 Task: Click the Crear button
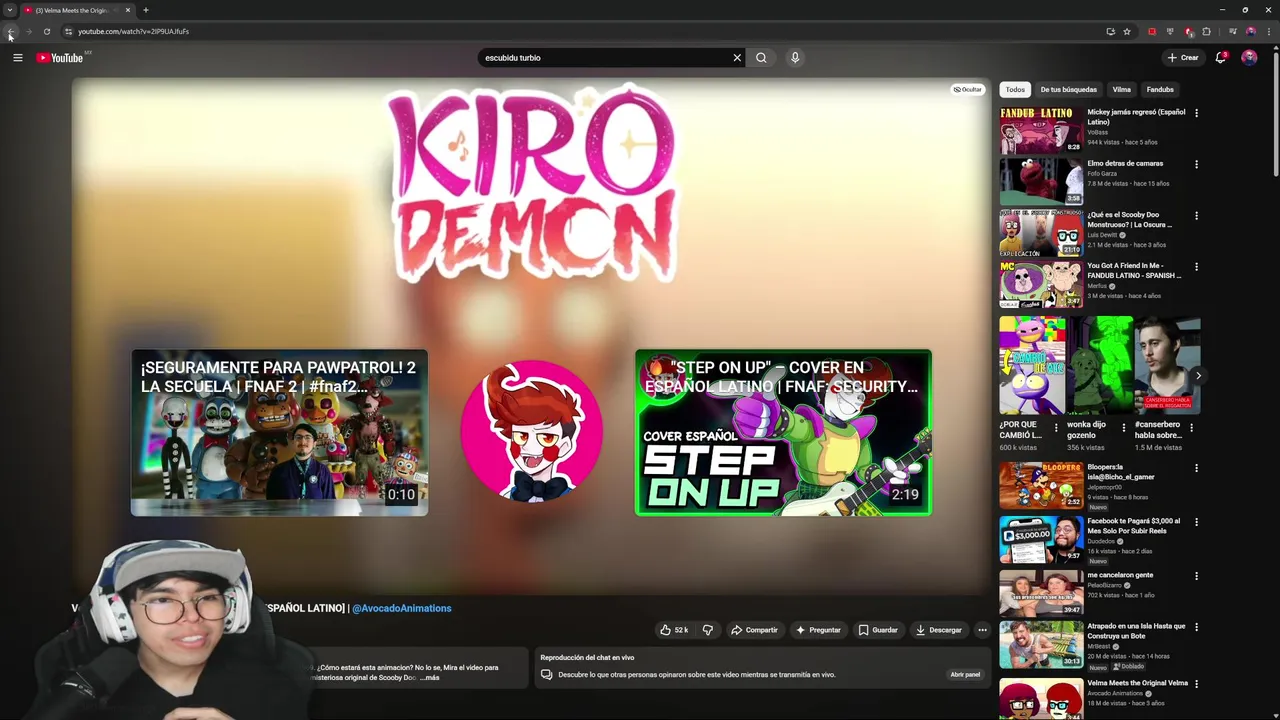(x=1183, y=58)
